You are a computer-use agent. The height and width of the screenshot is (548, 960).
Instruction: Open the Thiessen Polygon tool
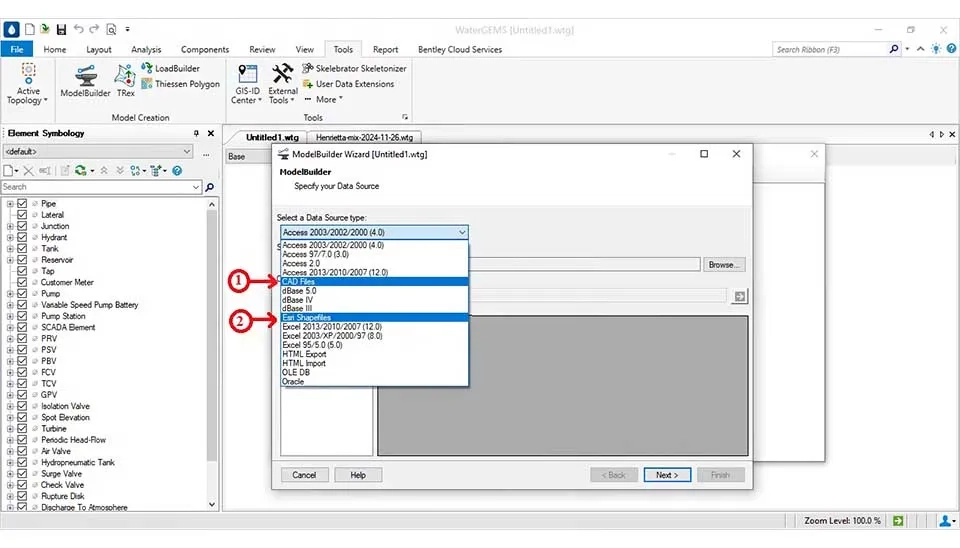(x=180, y=84)
